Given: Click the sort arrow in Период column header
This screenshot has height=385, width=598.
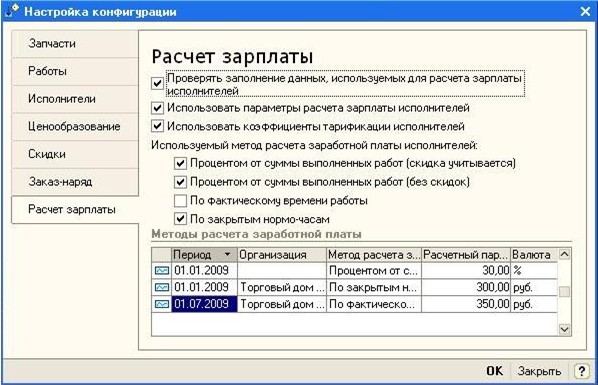Looking at the screenshot, I should pos(228,255).
